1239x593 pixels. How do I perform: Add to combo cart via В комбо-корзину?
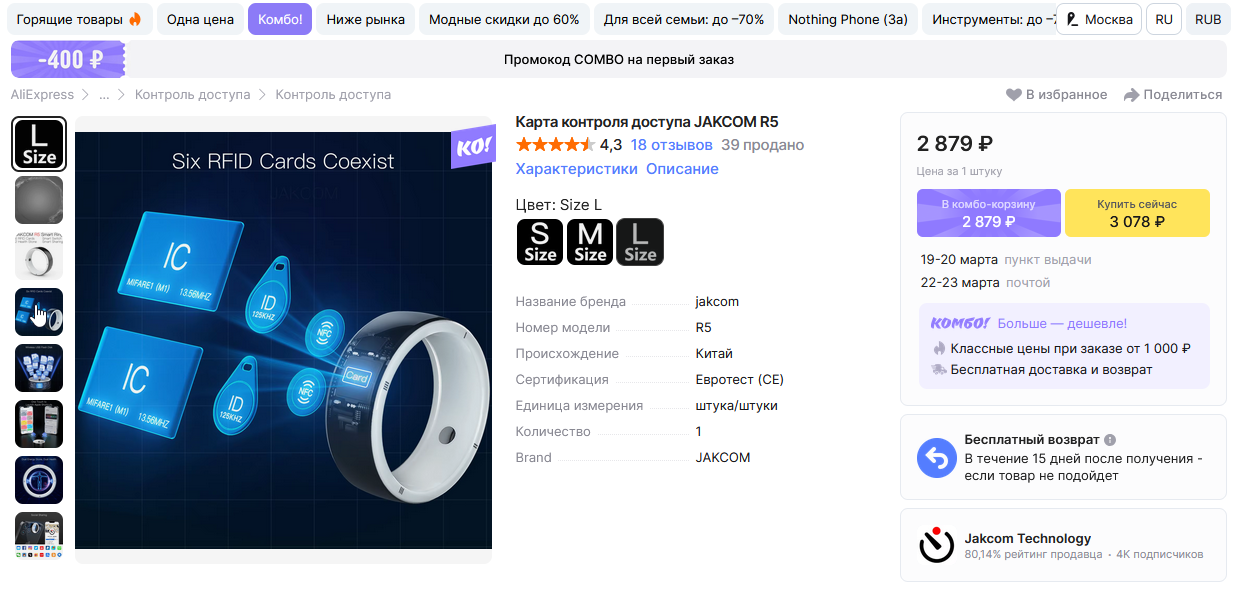pyautogui.click(x=989, y=213)
